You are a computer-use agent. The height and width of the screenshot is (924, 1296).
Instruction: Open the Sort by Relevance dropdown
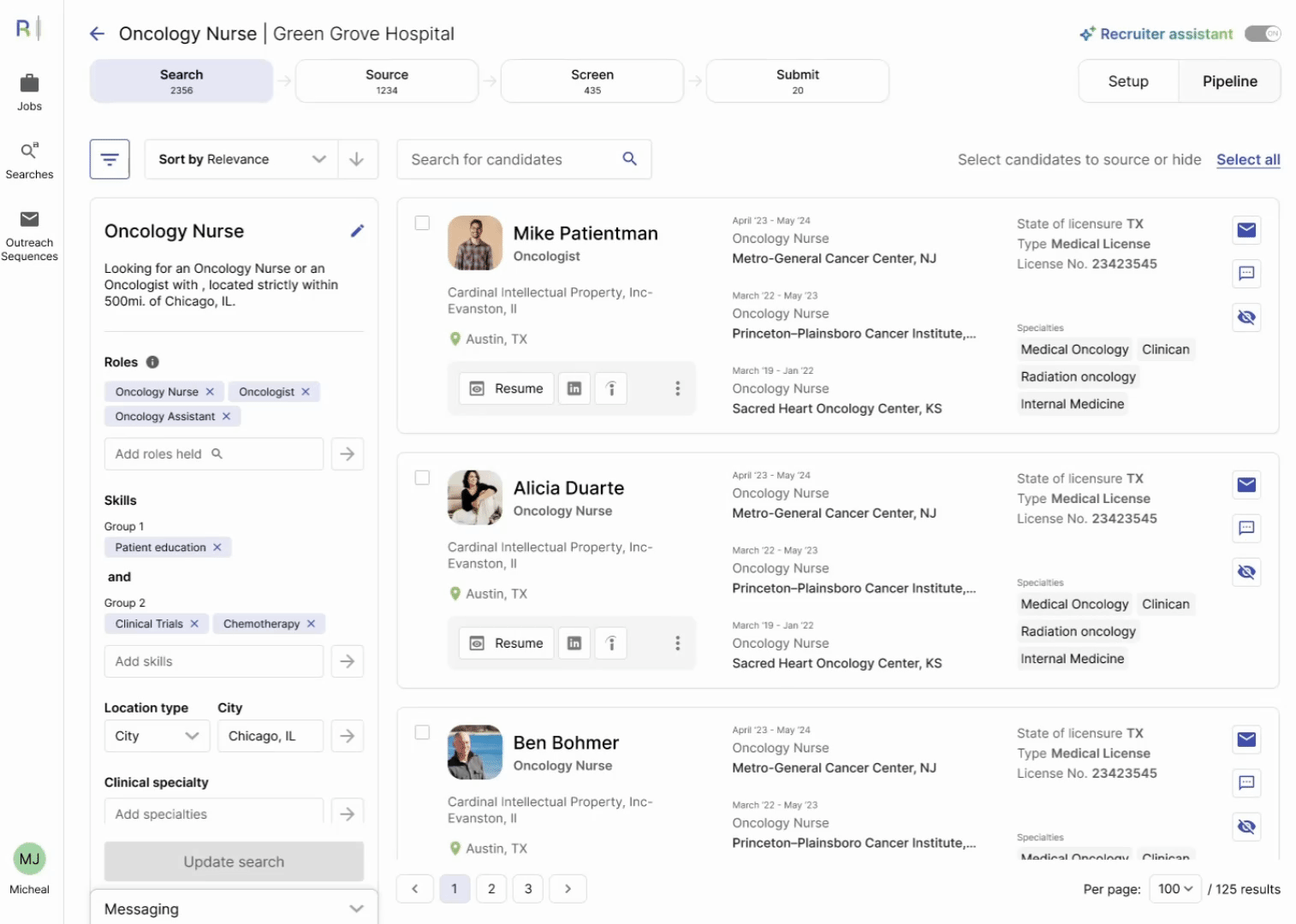[241, 159]
